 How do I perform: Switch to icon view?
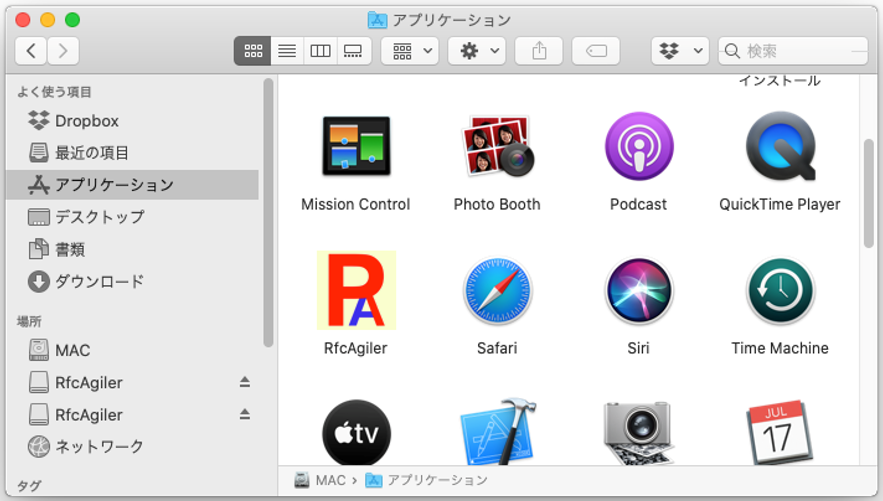252,51
